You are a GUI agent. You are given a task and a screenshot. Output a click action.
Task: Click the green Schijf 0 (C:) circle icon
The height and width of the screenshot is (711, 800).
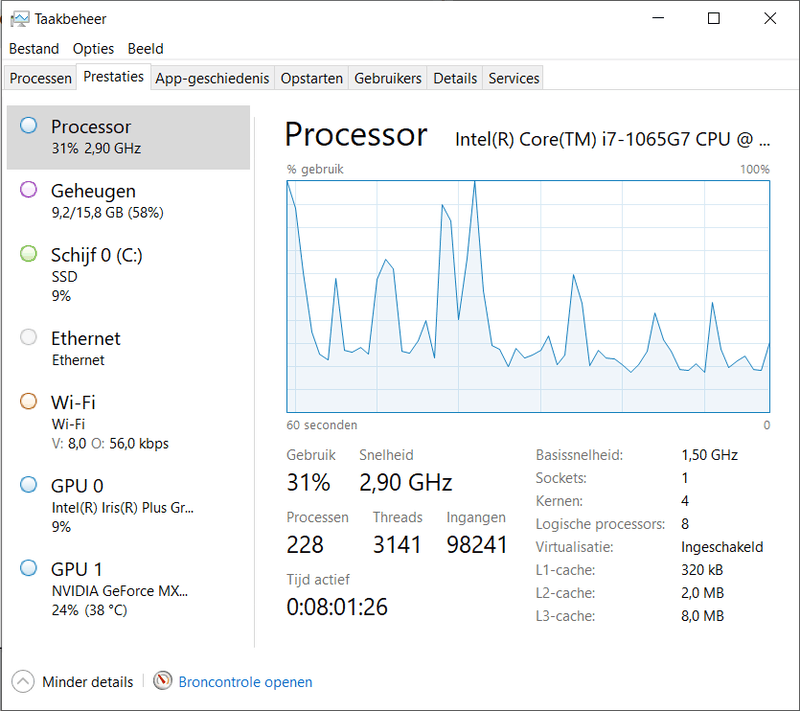pos(29,254)
